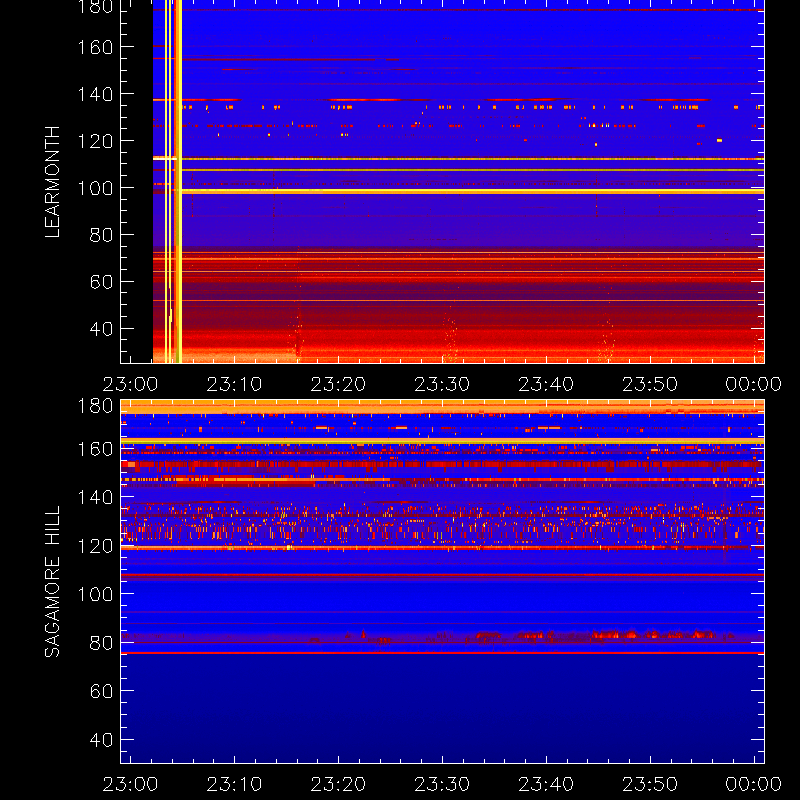Screen dimensions: 800x800
Task: Select the 80 tick label on Learmonth axis
Action: tap(101, 235)
